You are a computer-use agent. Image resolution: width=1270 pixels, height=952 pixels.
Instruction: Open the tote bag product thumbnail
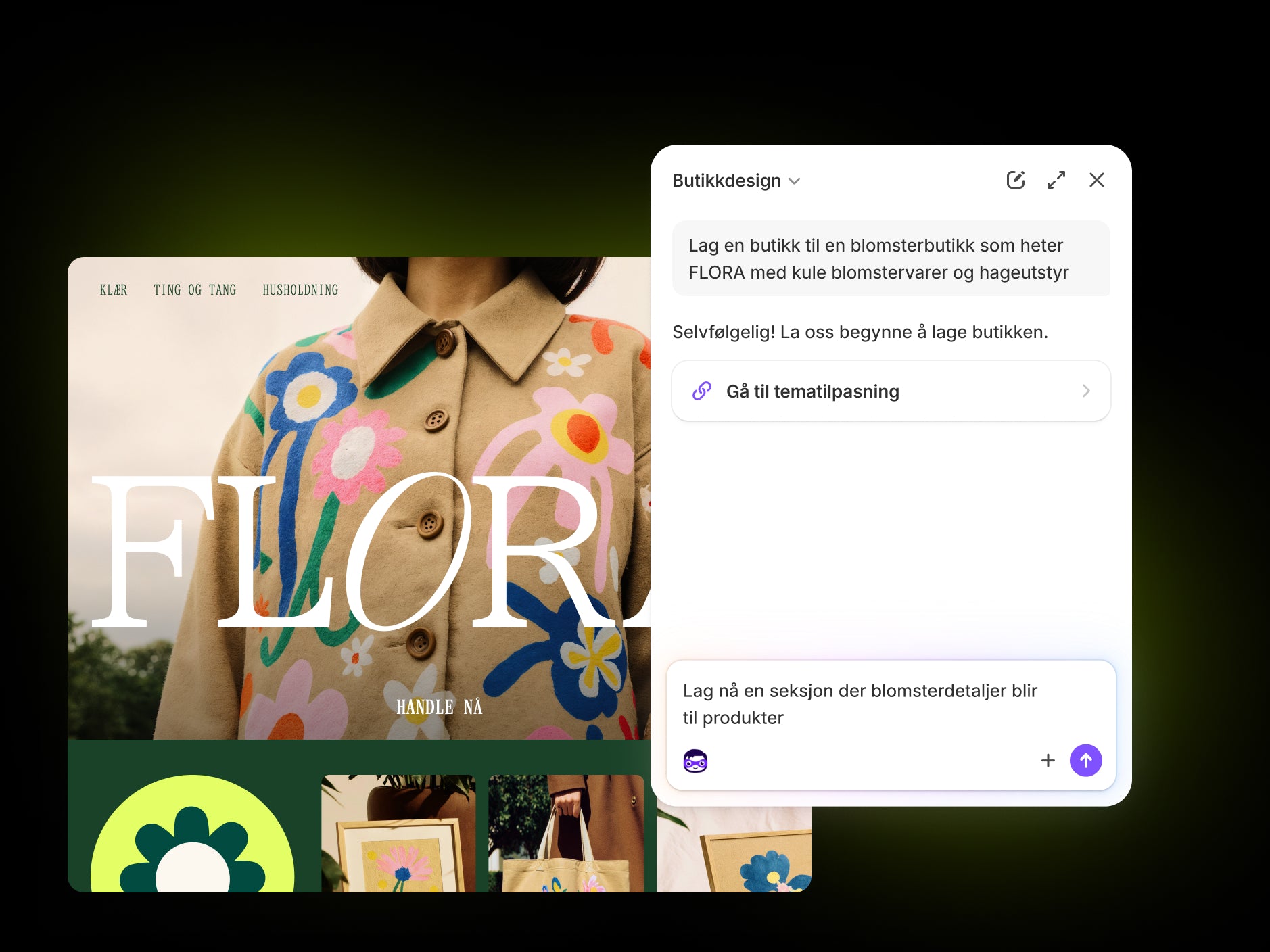point(566,834)
